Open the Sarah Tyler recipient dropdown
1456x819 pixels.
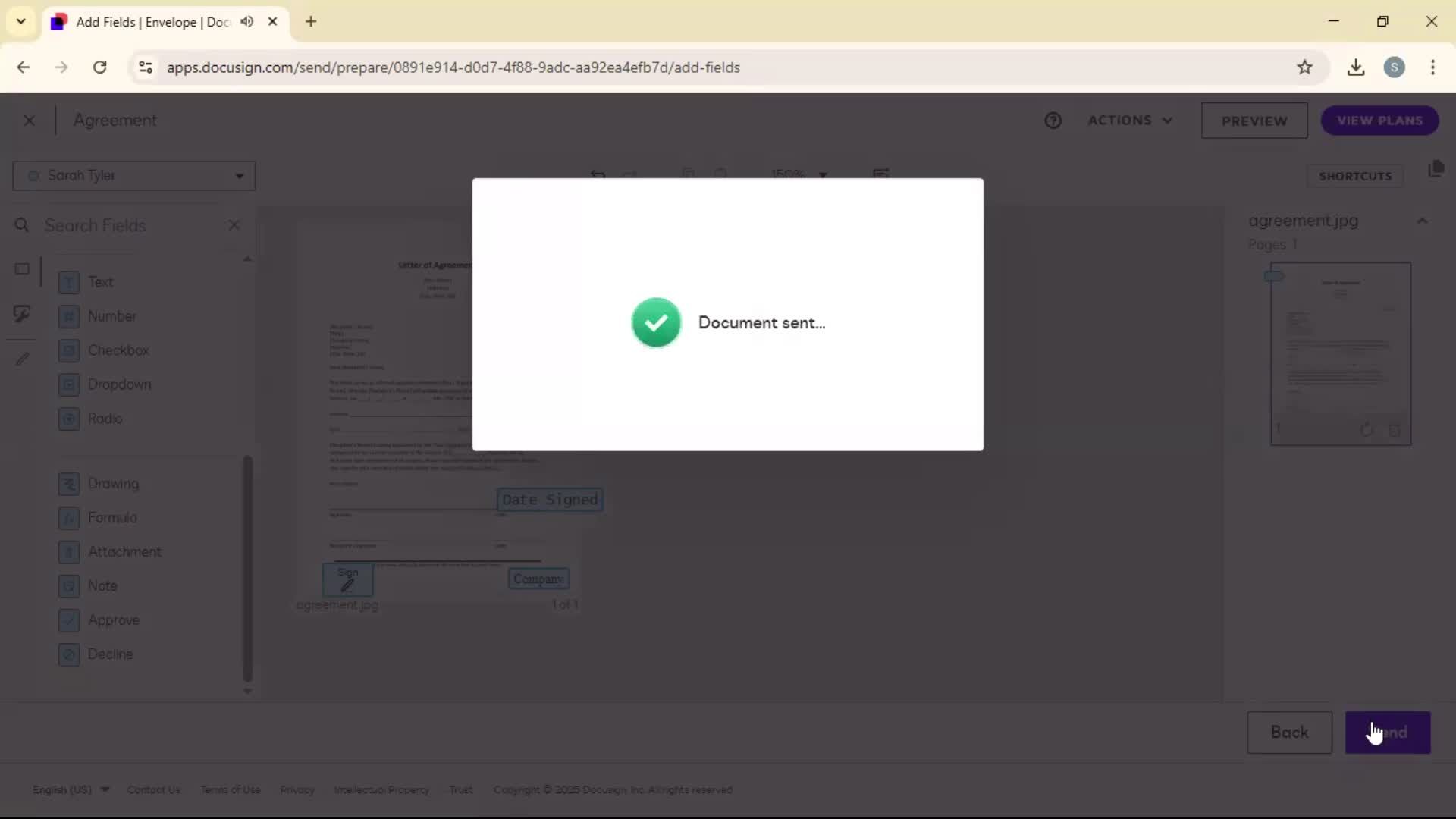point(134,176)
